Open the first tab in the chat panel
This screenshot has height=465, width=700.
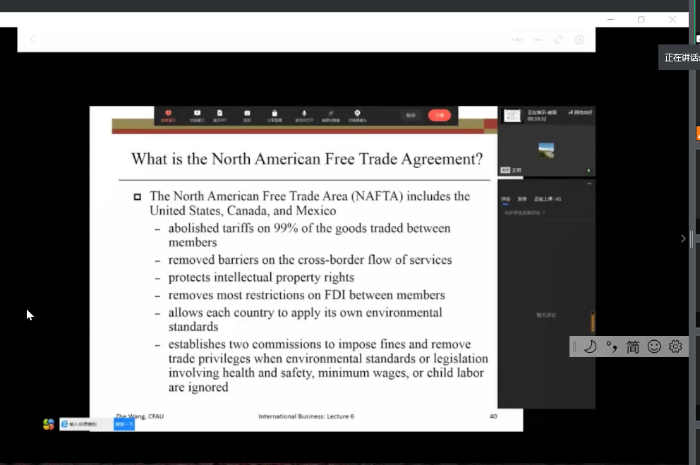[x=506, y=199]
